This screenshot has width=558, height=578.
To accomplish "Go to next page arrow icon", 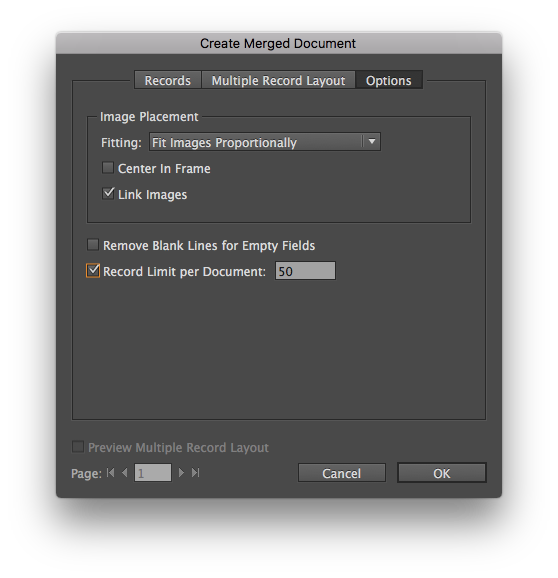I will [x=181, y=473].
